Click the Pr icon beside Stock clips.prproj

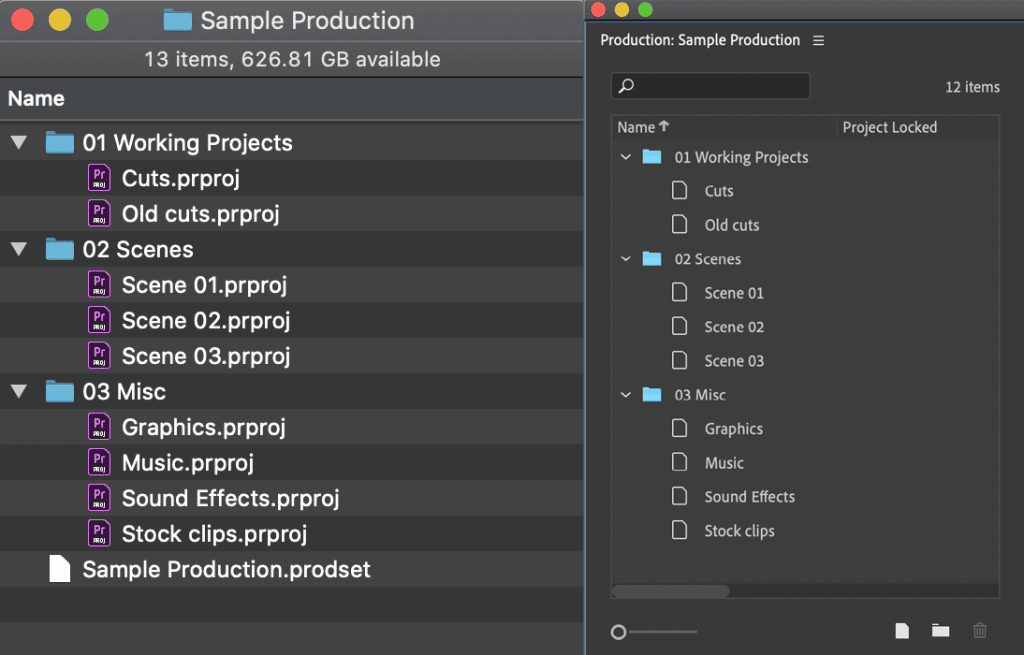point(99,533)
